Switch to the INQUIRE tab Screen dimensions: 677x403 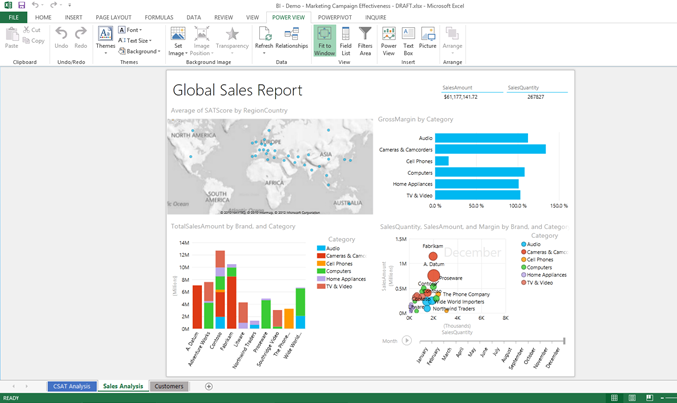[376, 17]
